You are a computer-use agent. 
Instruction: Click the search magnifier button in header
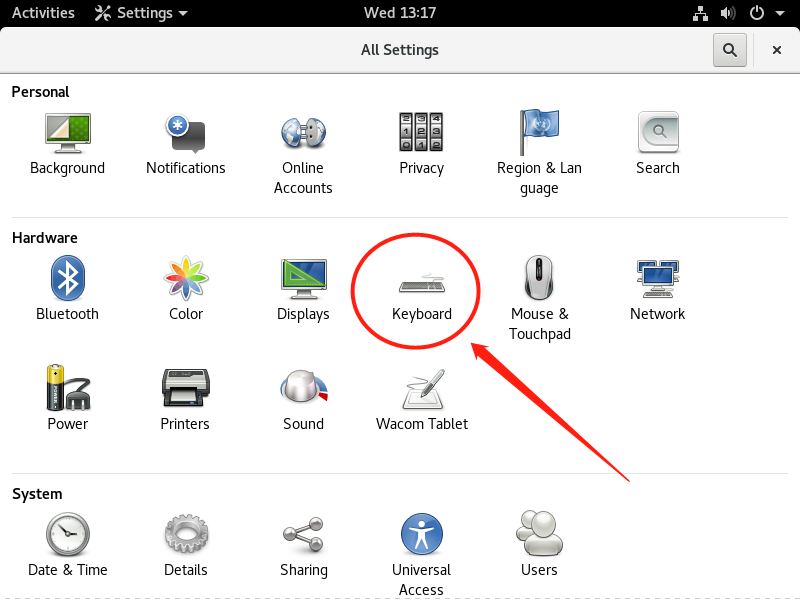coord(730,50)
